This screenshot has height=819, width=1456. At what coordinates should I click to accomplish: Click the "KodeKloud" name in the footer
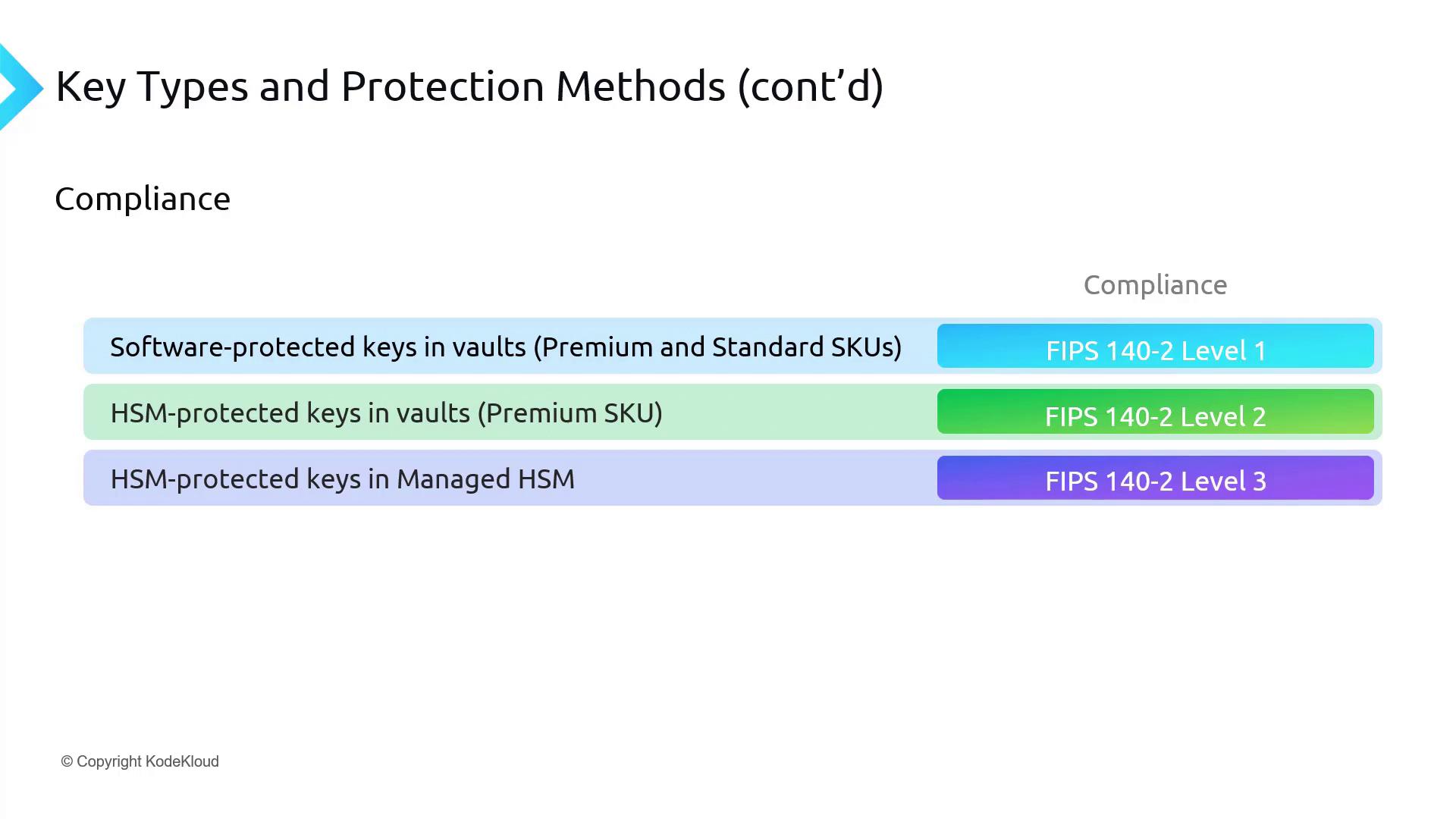coord(182,761)
